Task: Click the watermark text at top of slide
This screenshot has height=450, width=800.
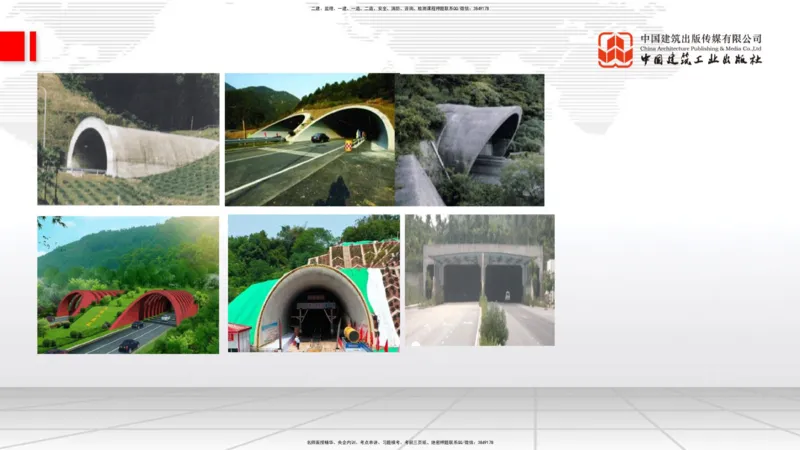Action: pyautogui.click(x=400, y=8)
